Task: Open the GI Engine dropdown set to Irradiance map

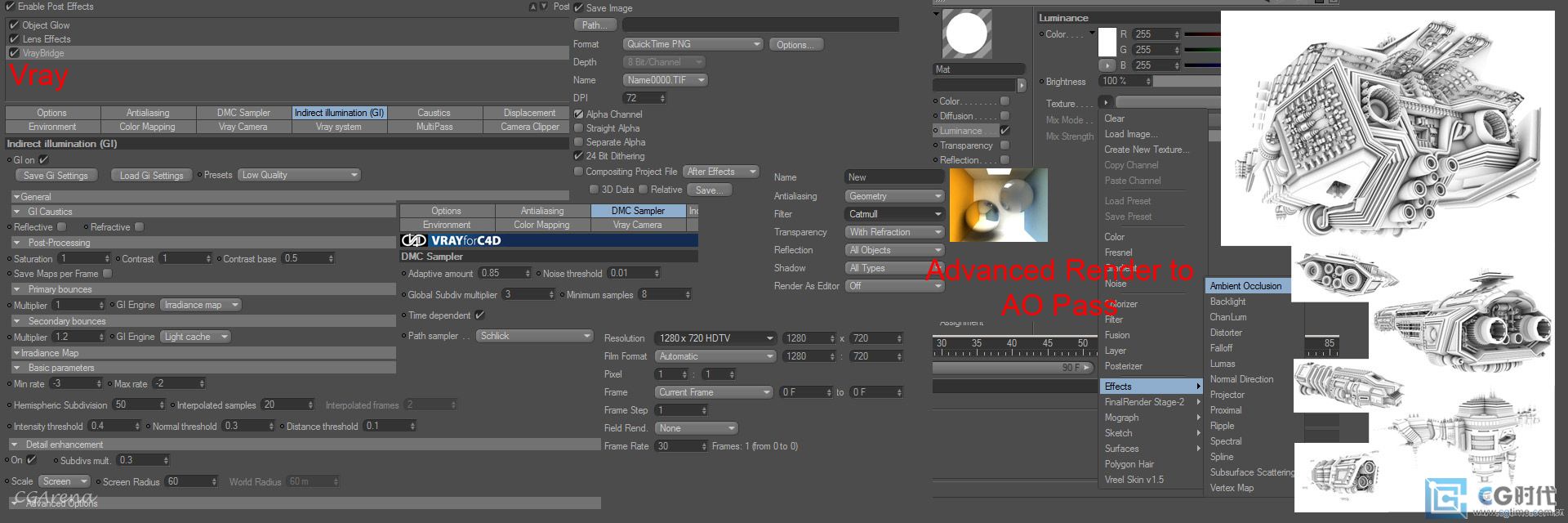Action: 201,305
